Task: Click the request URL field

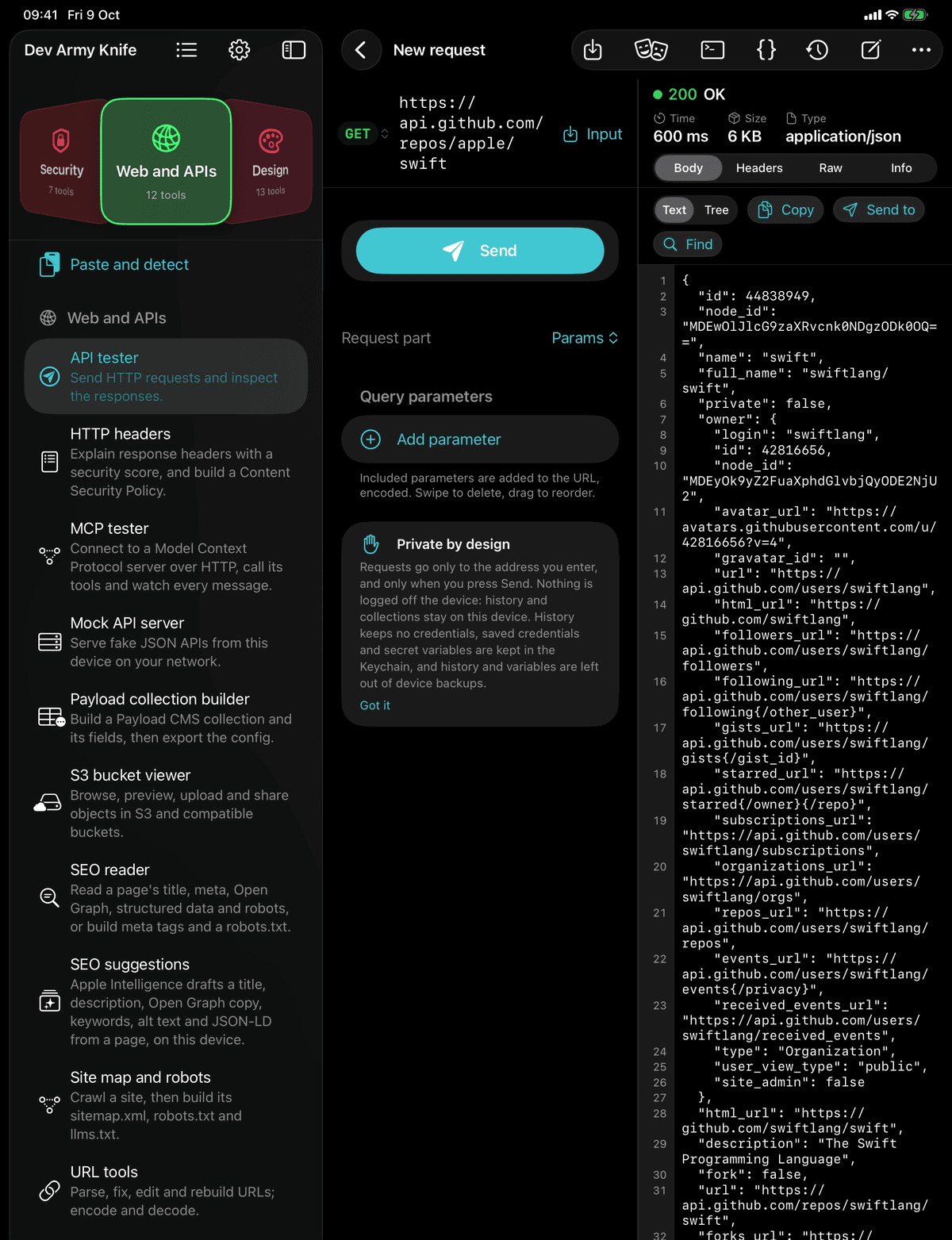Action: point(472,133)
